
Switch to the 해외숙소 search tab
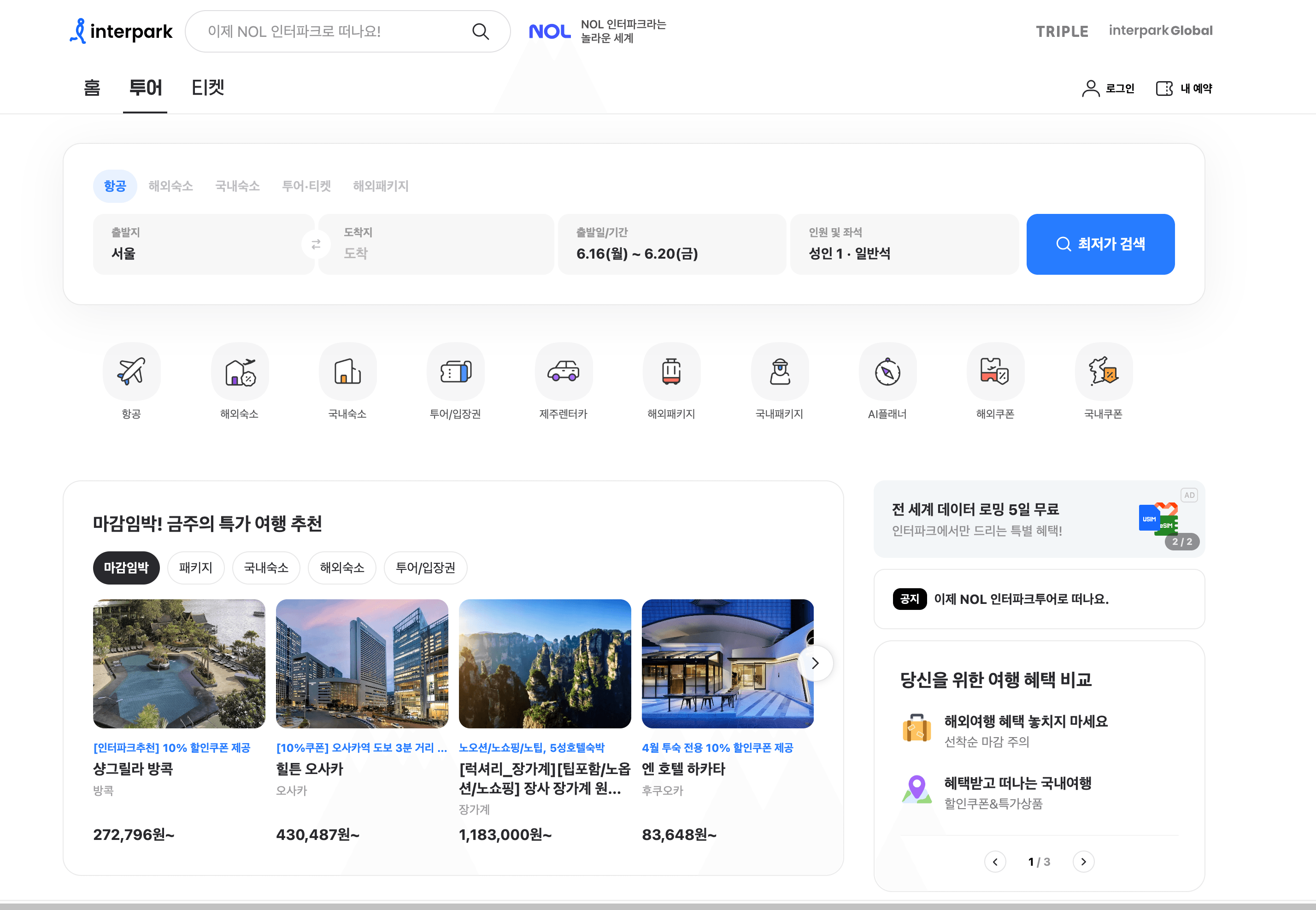pyautogui.click(x=170, y=186)
